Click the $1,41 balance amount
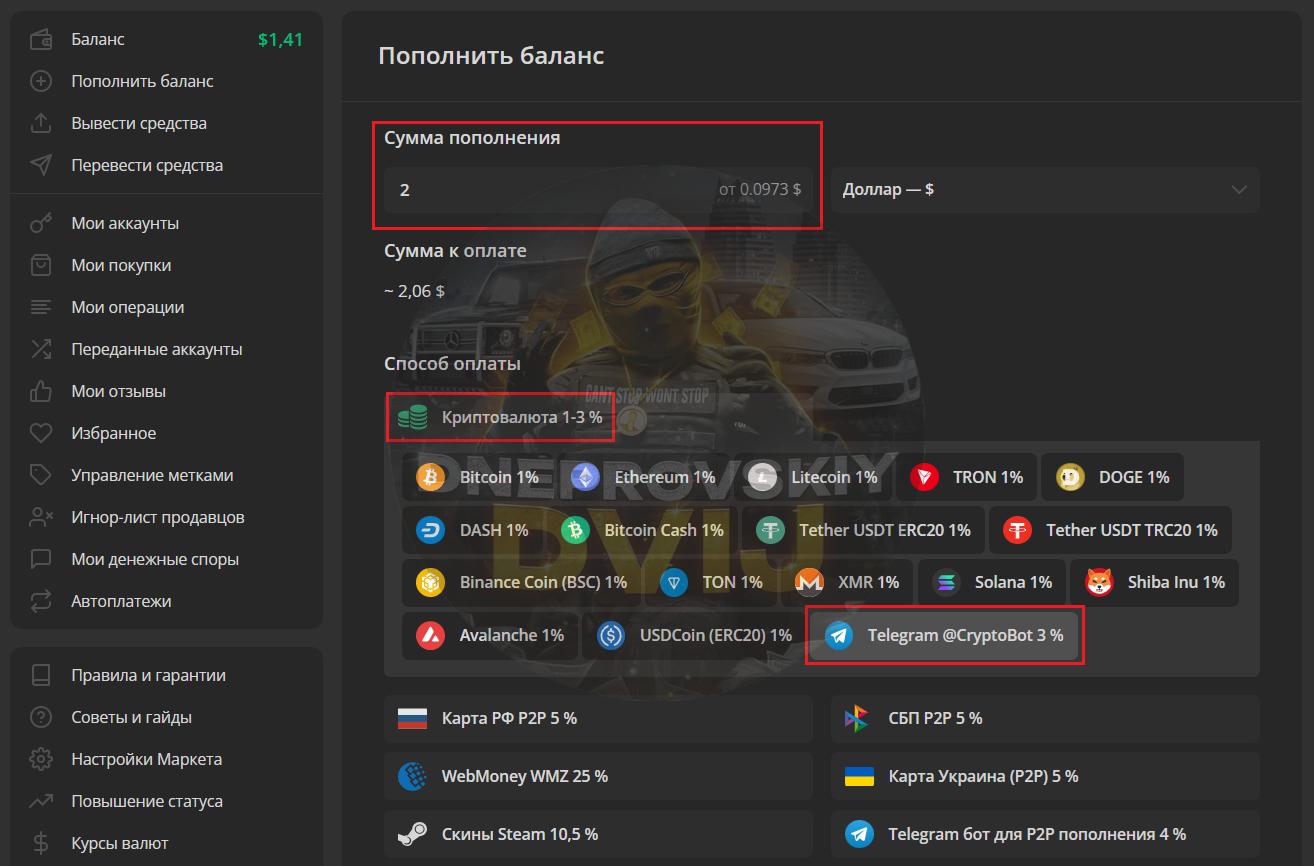This screenshot has height=866, width=1314. (x=280, y=40)
